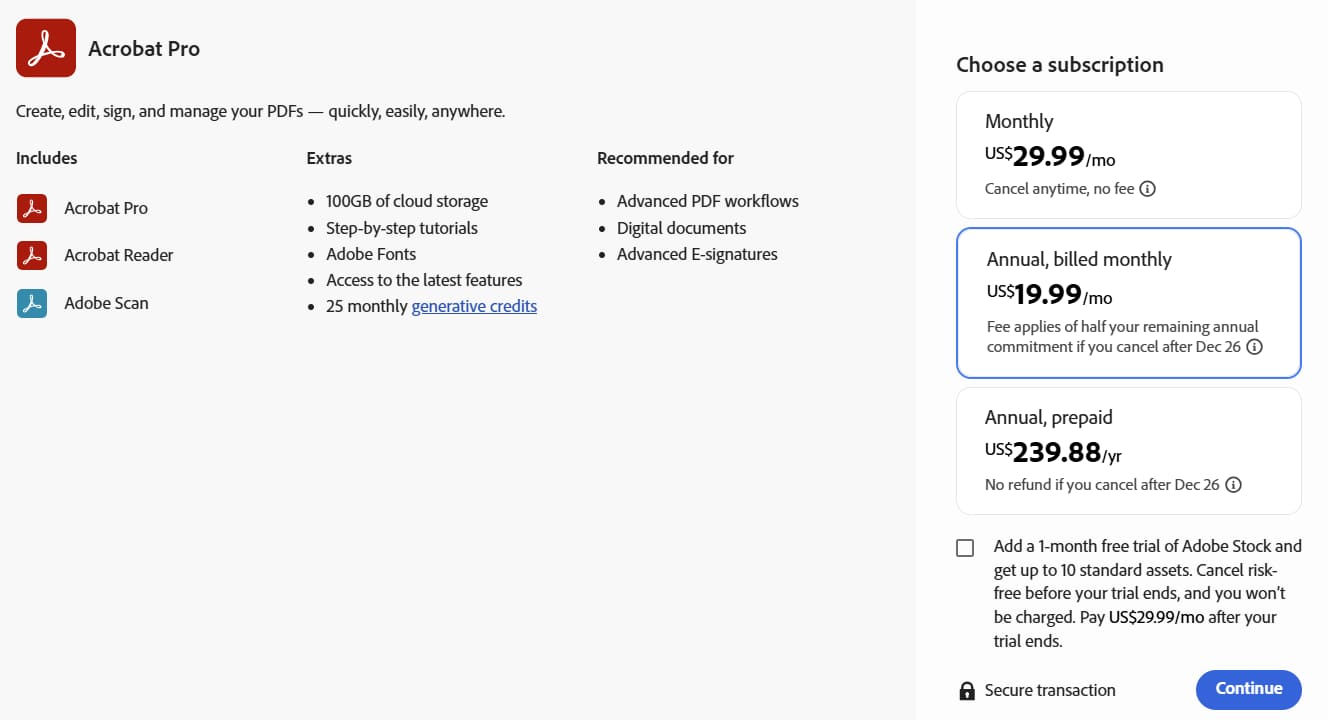Click info icon beside annual commitment fee
The height and width of the screenshot is (720, 1328).
tap(1254, 347)
